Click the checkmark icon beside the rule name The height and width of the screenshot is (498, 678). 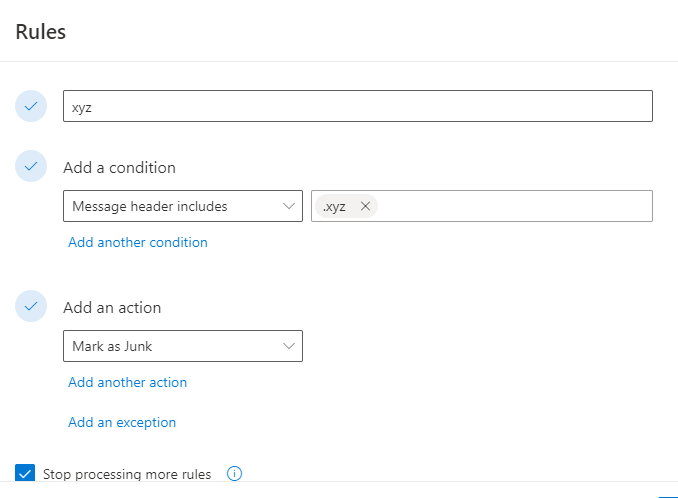(31, 106)
